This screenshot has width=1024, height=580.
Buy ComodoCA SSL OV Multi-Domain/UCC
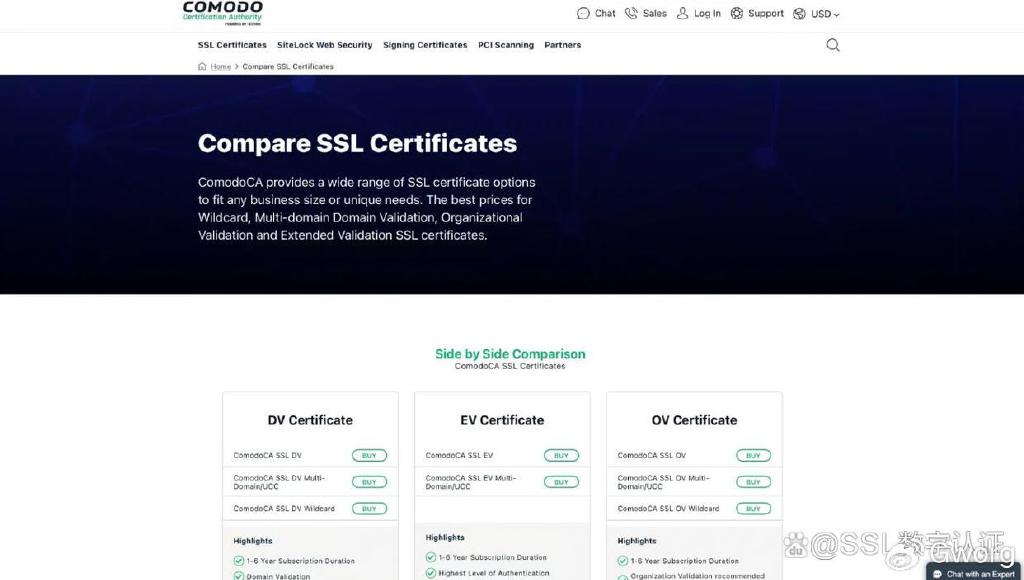pyautogui.click(x=753, y=482)
